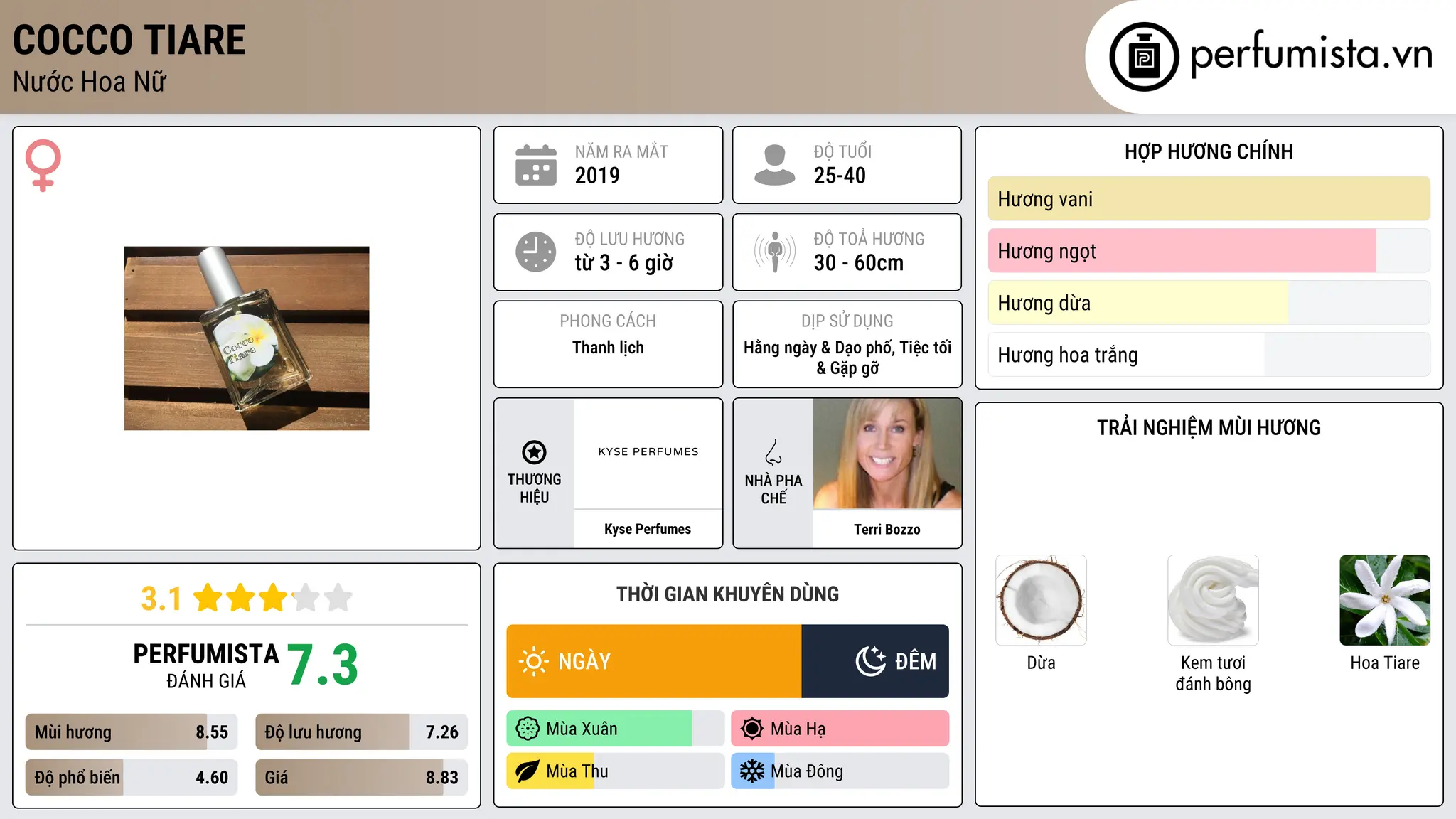This screenshot has height=819, width=1456.
Task: Click the Nước Hoa Nữ subtitle
Action: pyautogui.click(x=90, y=82)
